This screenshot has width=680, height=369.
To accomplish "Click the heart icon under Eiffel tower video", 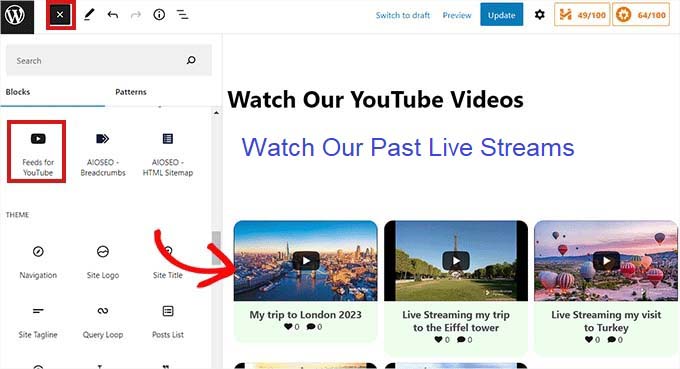I will coord(439,340).
